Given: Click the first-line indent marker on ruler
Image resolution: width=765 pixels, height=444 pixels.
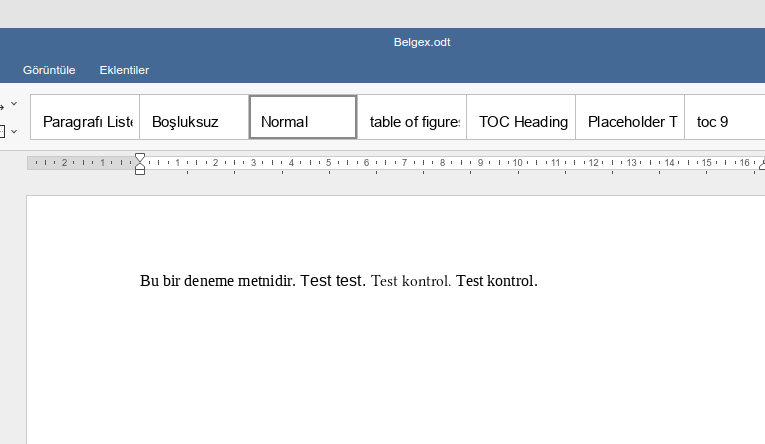Looking at the screenshot, I should point(140,157).
